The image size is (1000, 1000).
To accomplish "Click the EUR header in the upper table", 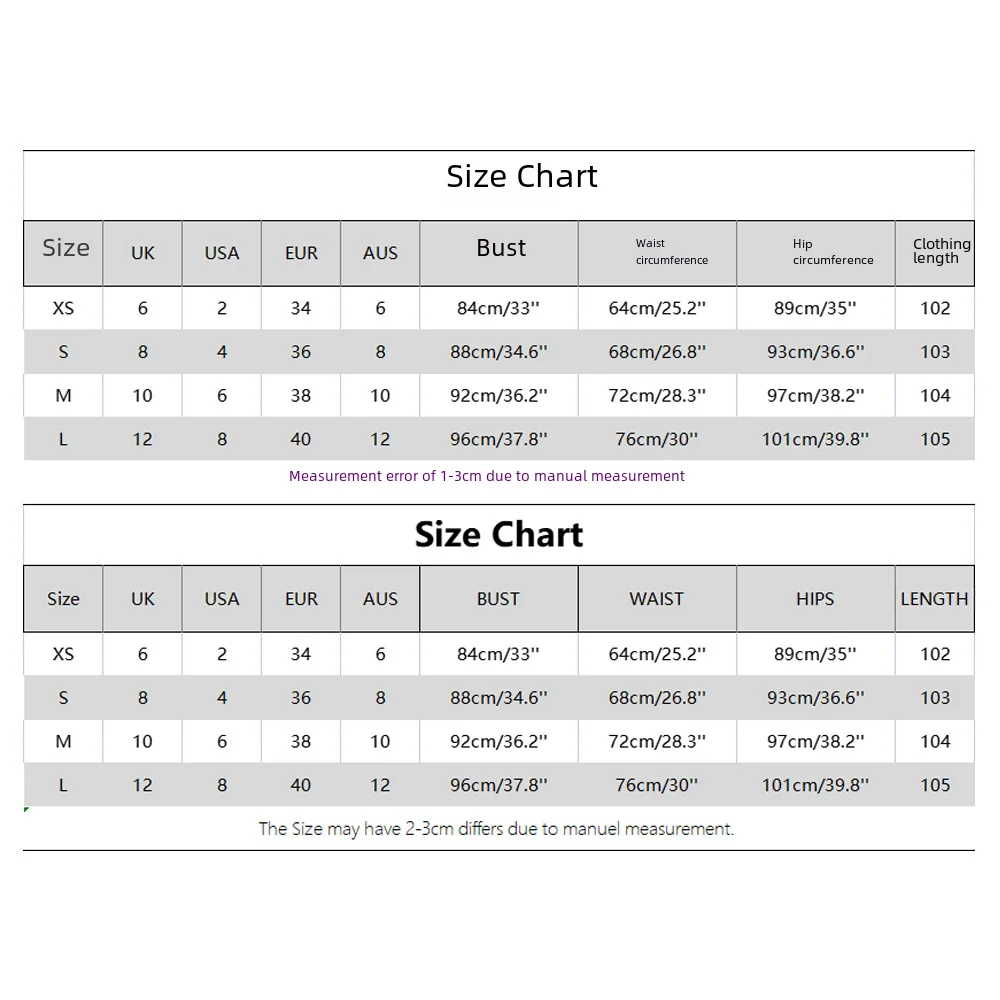I will pyautogui.click(x=301, y=253).
